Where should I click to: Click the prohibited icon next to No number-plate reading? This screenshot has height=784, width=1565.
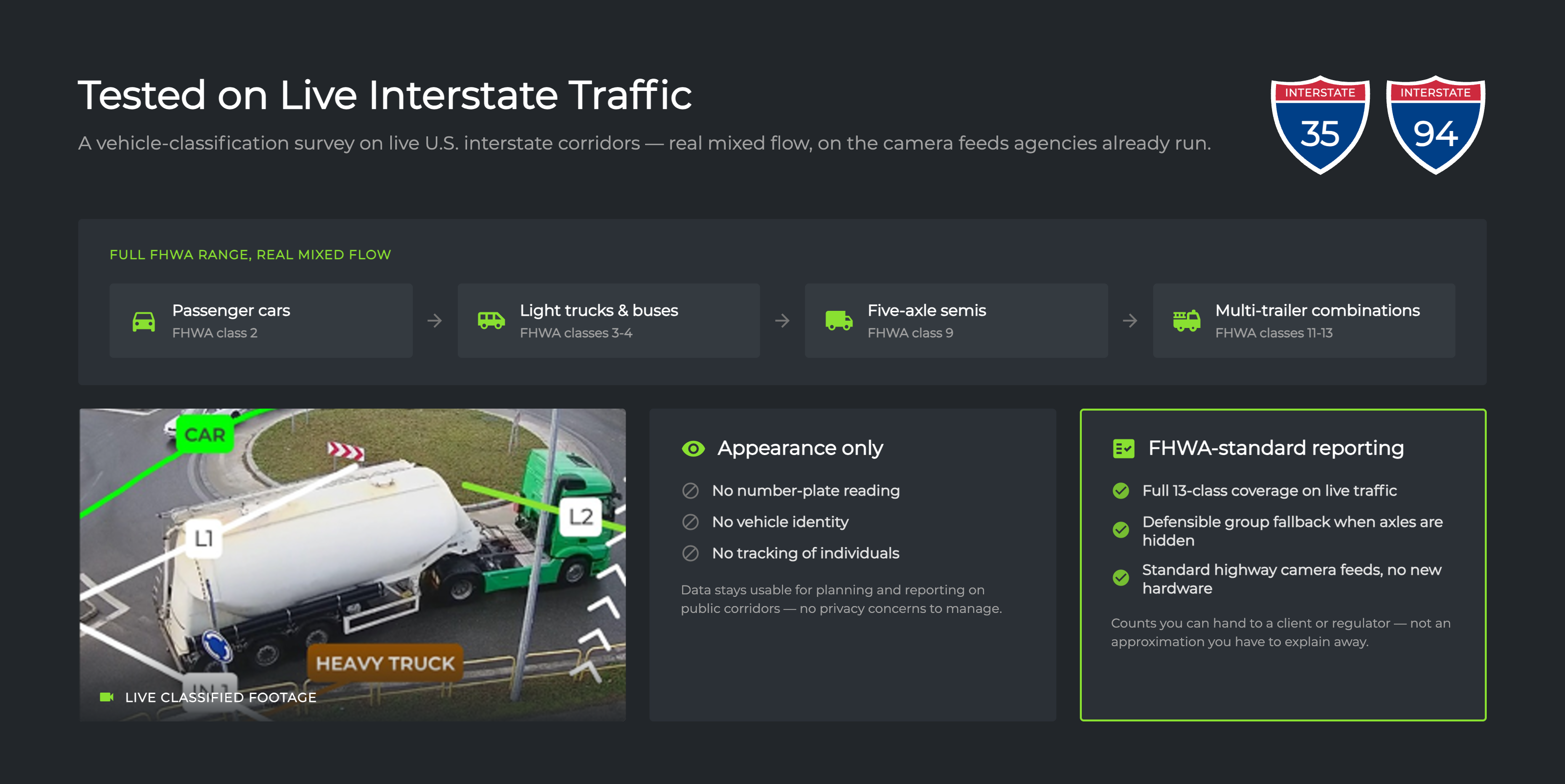pyautogui.click(x=690, y=491)
